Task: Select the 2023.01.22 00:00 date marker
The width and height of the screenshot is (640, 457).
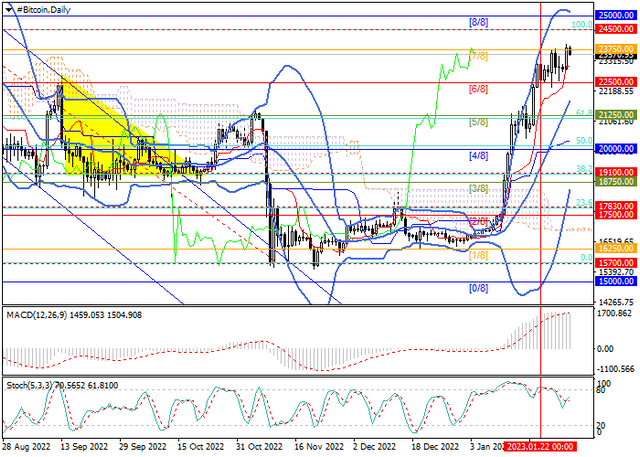Action: [x=540, y=446]
